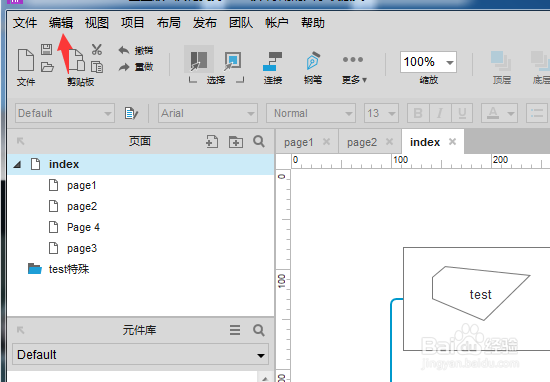Close the page2 tab
Image resolution: width=550 pixels, height=382 pixels.
389,142
